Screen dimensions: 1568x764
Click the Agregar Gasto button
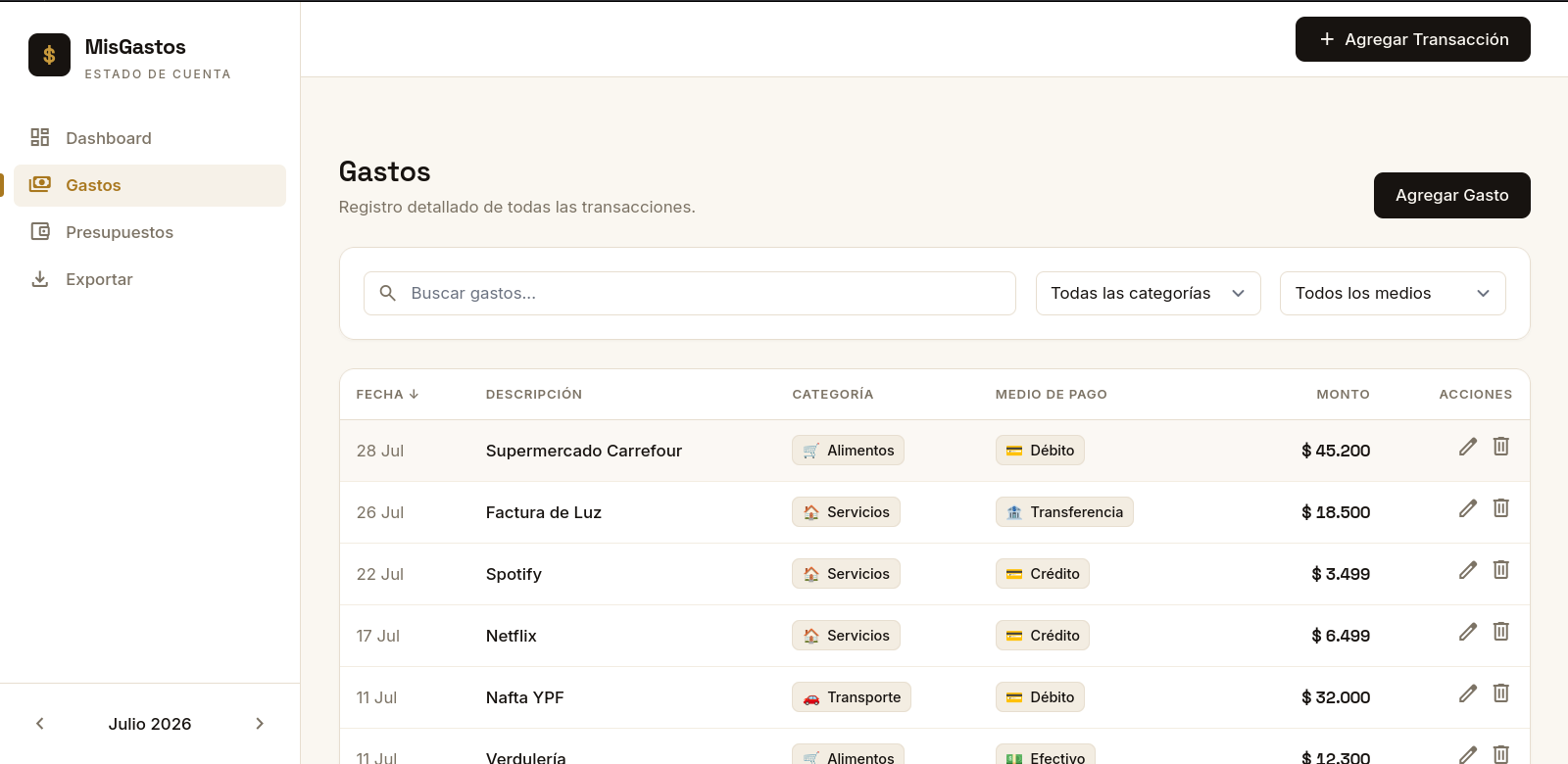(1452, 195)
